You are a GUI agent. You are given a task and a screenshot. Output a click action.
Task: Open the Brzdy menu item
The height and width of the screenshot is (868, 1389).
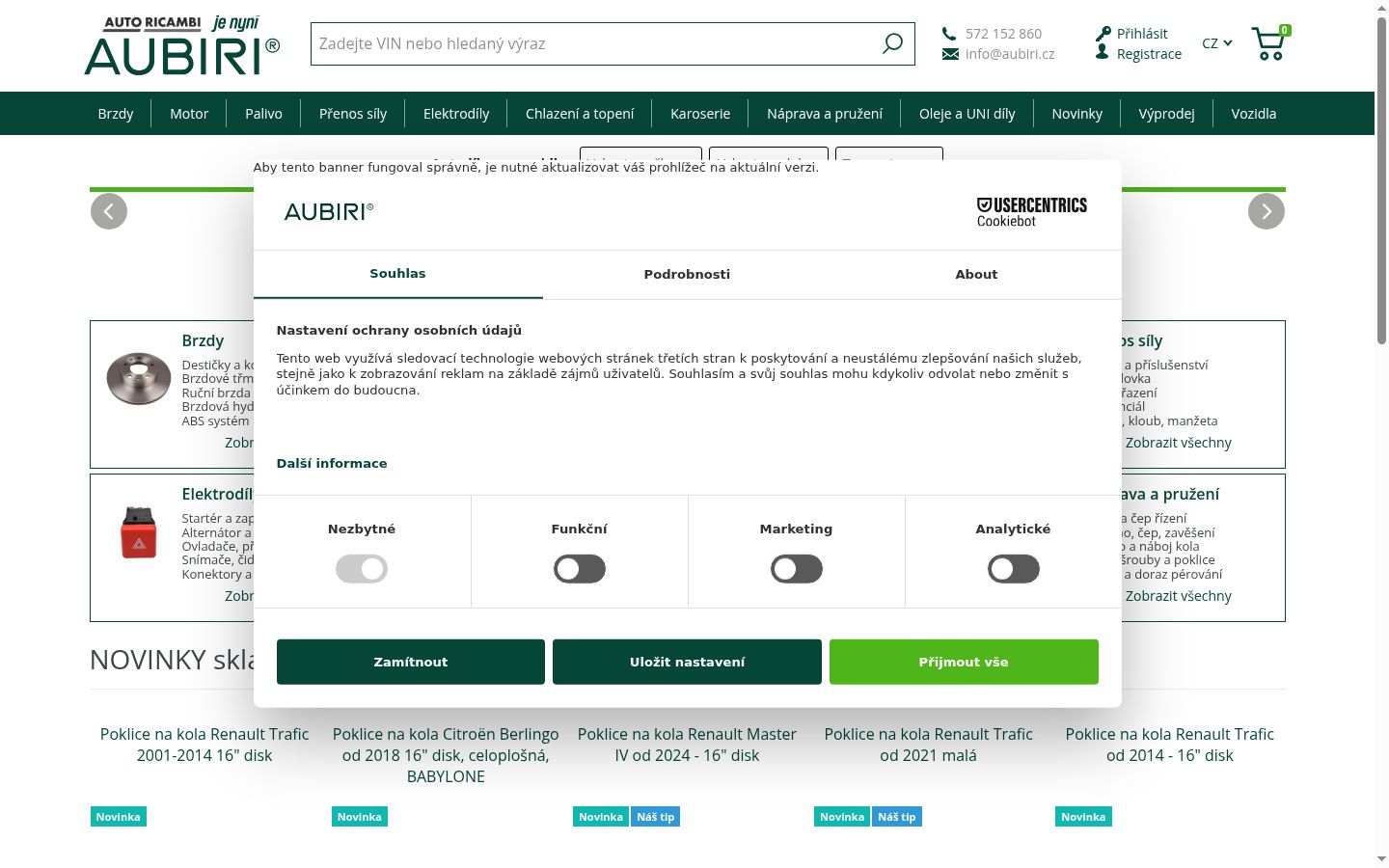click(116, 114)
